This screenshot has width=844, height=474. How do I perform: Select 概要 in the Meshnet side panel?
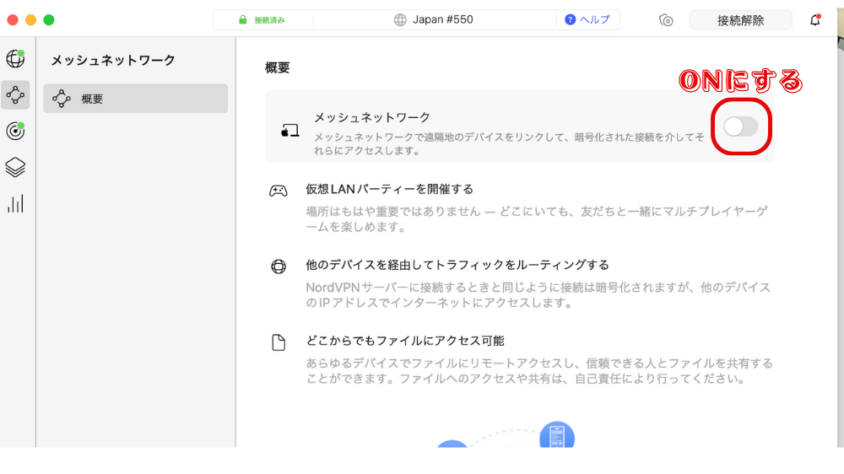pyautogui.click(x=135, y=98)
